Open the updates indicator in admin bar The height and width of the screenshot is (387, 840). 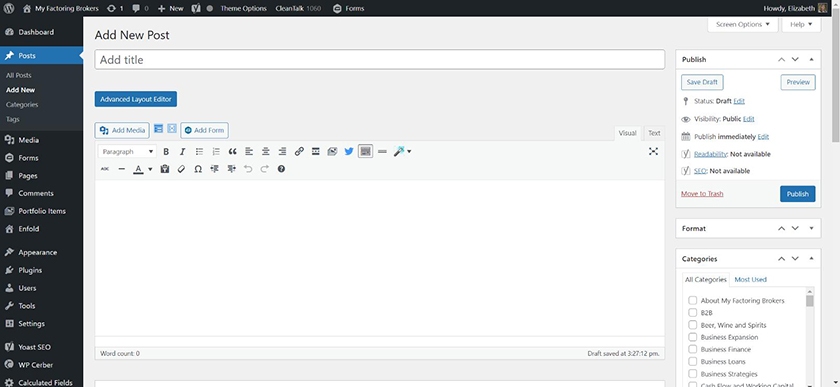point(115,8)
